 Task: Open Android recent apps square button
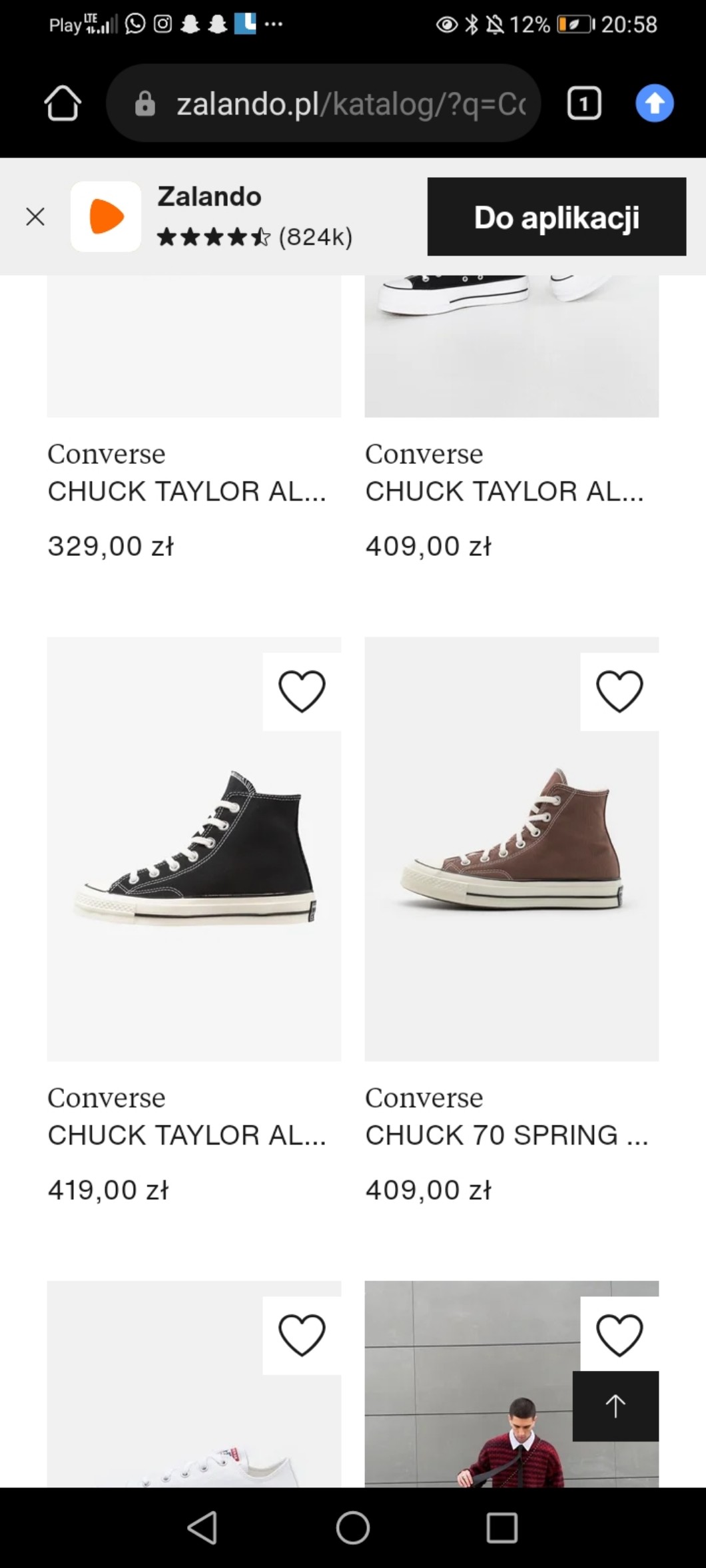point(502,1527)
